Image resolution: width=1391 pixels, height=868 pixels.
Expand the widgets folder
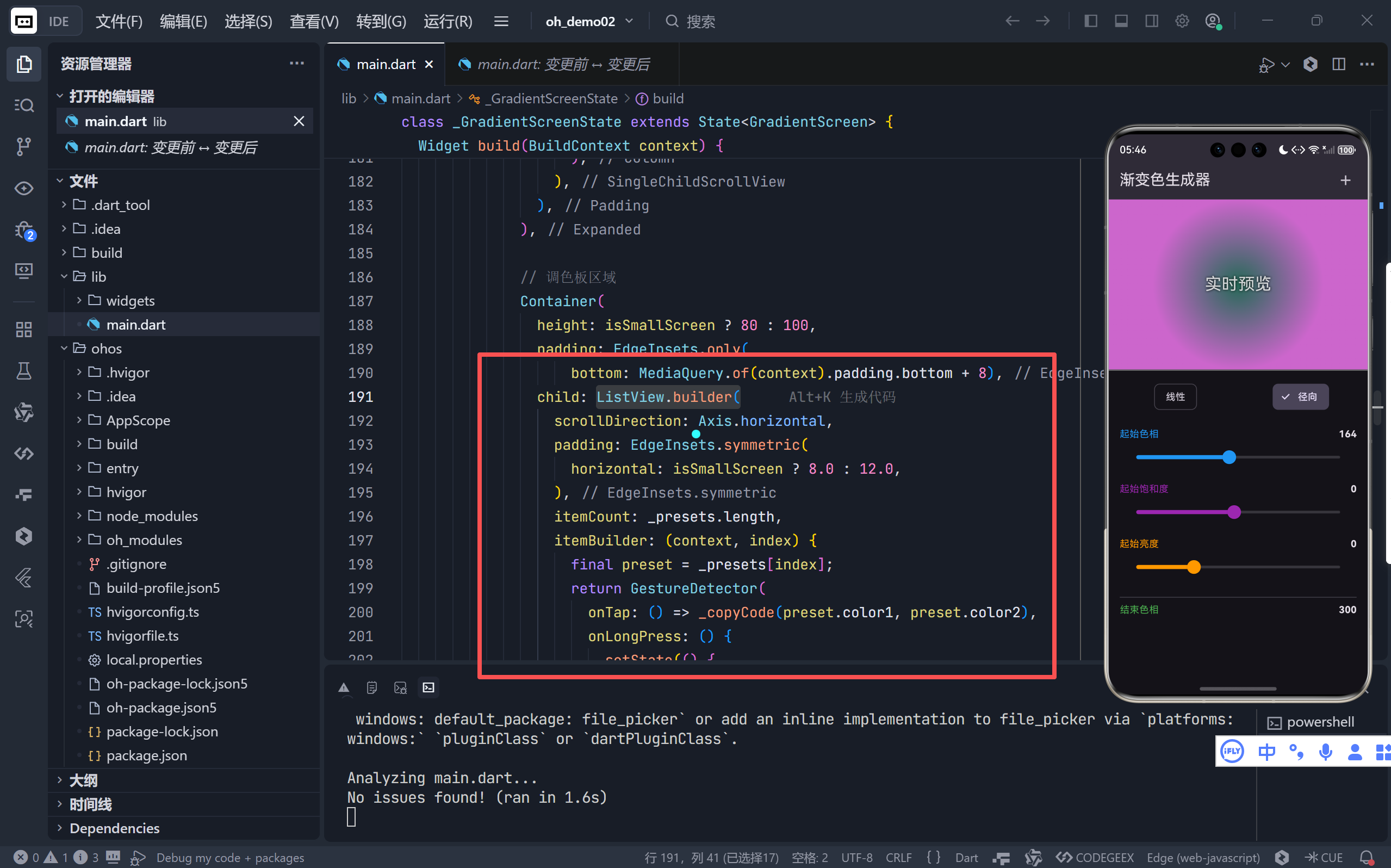[x=131, y=301]
